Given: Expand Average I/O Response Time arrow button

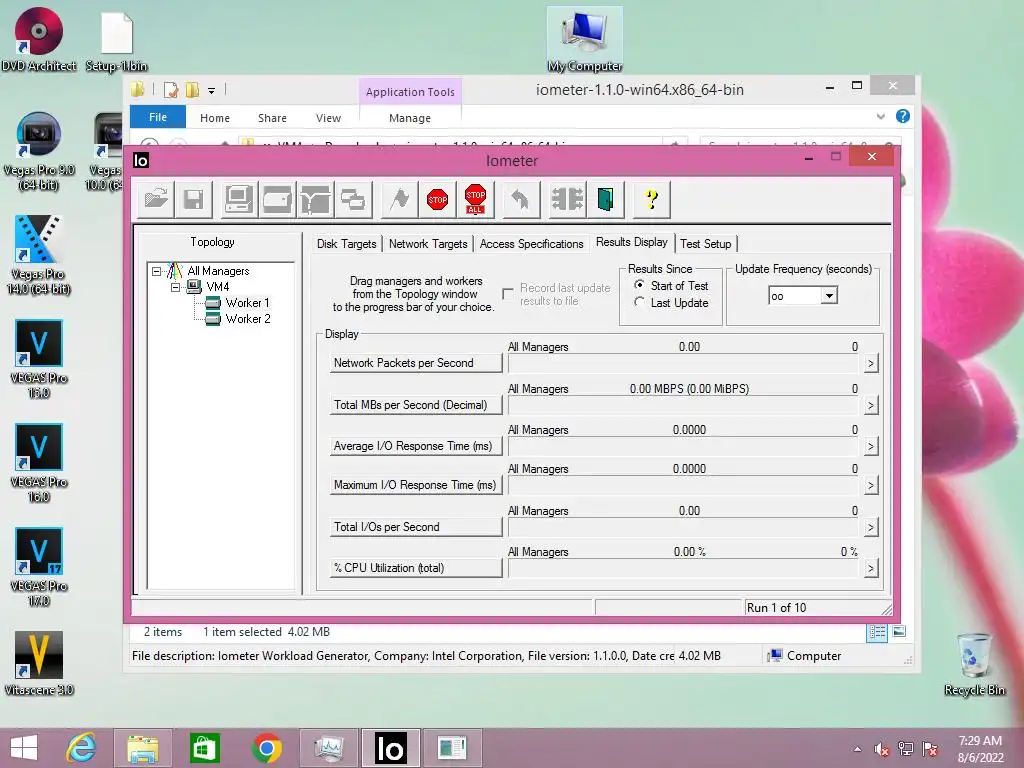Looking at the screenshot, I should [x=871, y=447].
